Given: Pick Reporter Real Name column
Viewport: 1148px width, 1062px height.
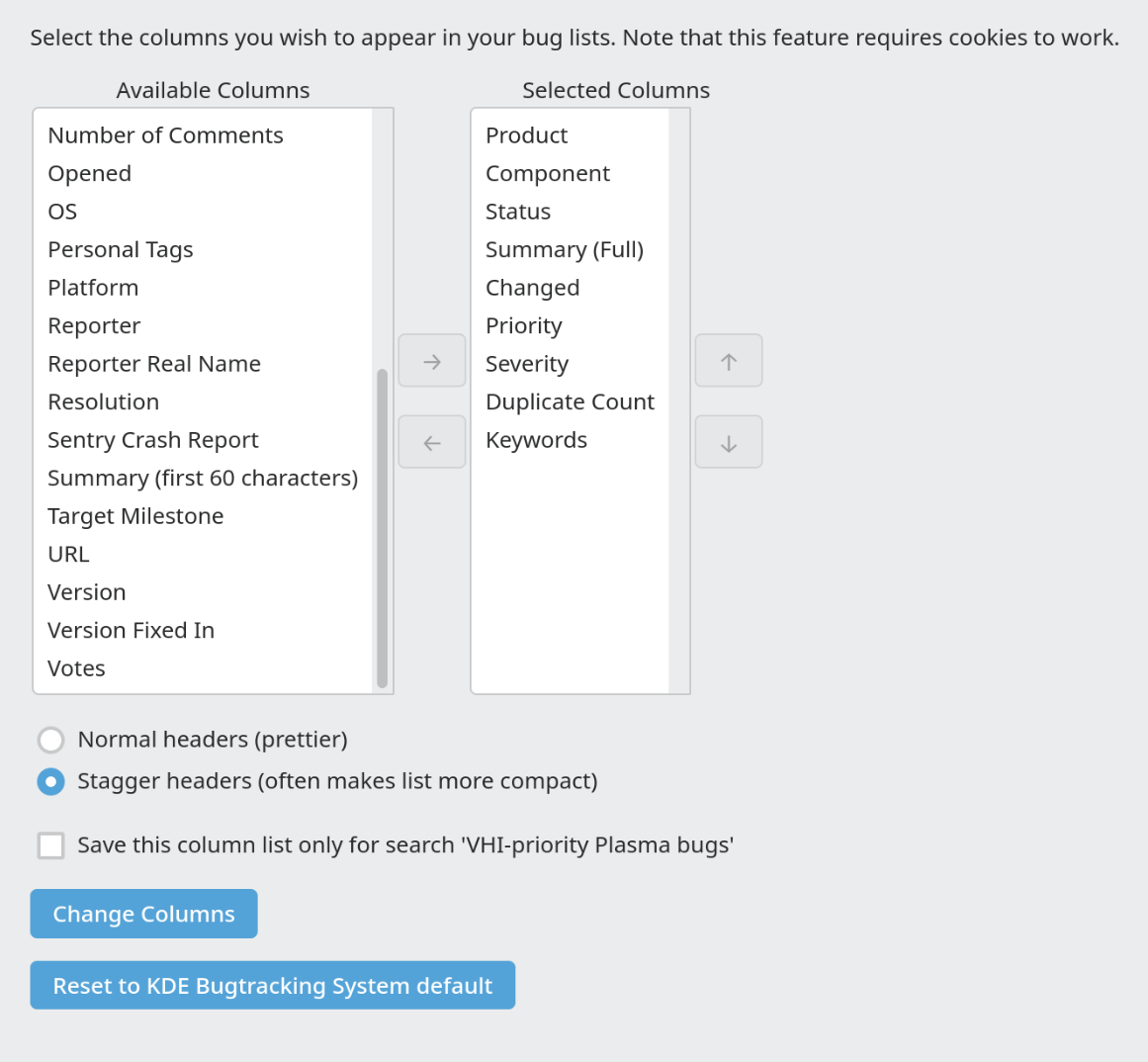Looking at the screenshot, I should click(x=153, y=364).
